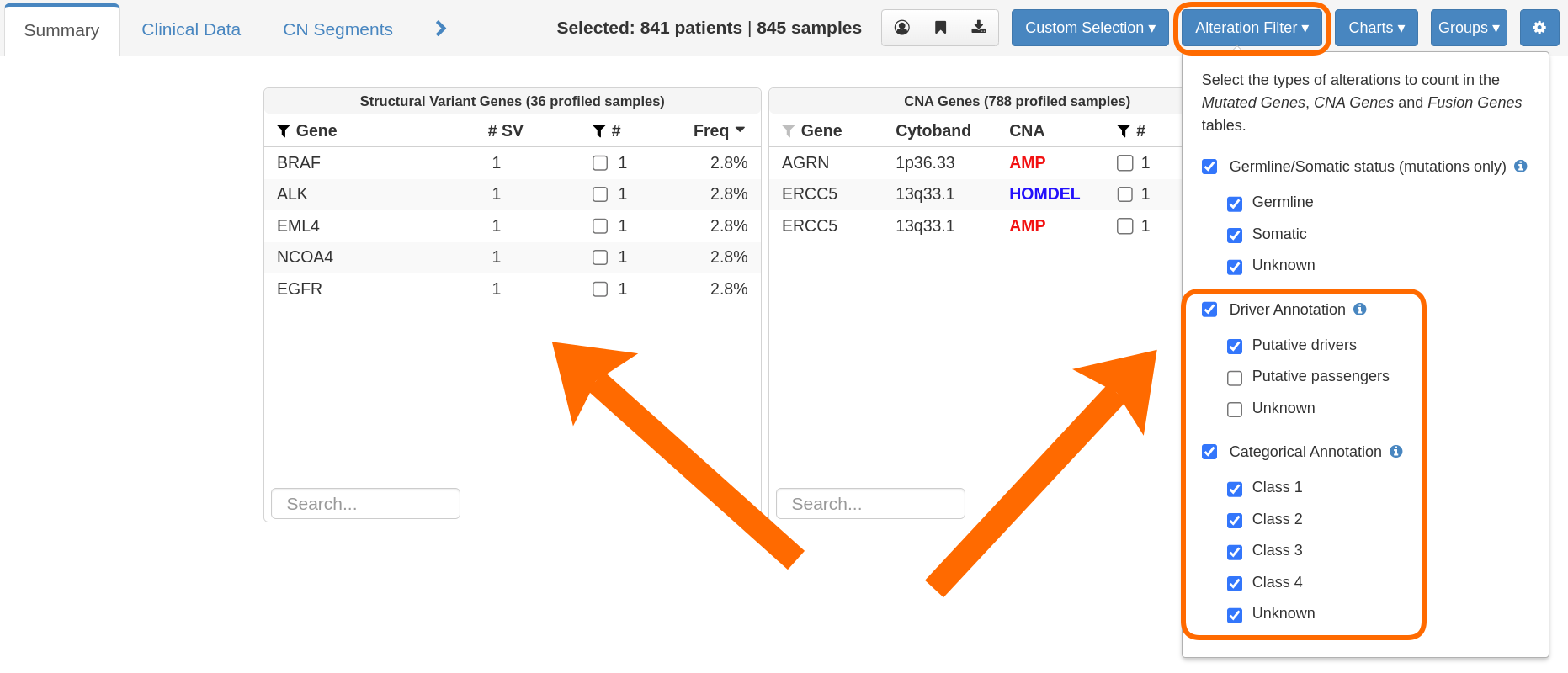Select the NCOA4 row checkbox
This screenshot has width=1568, height=673.
click(x=600, y=257)
